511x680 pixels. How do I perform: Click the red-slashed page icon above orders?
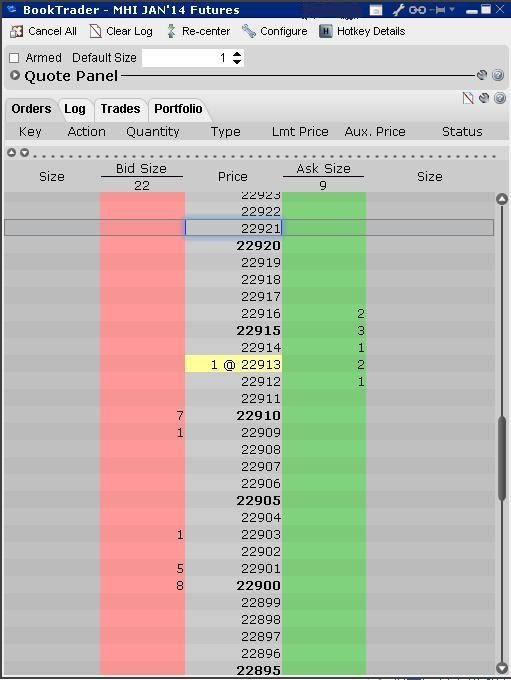(468, 98)
